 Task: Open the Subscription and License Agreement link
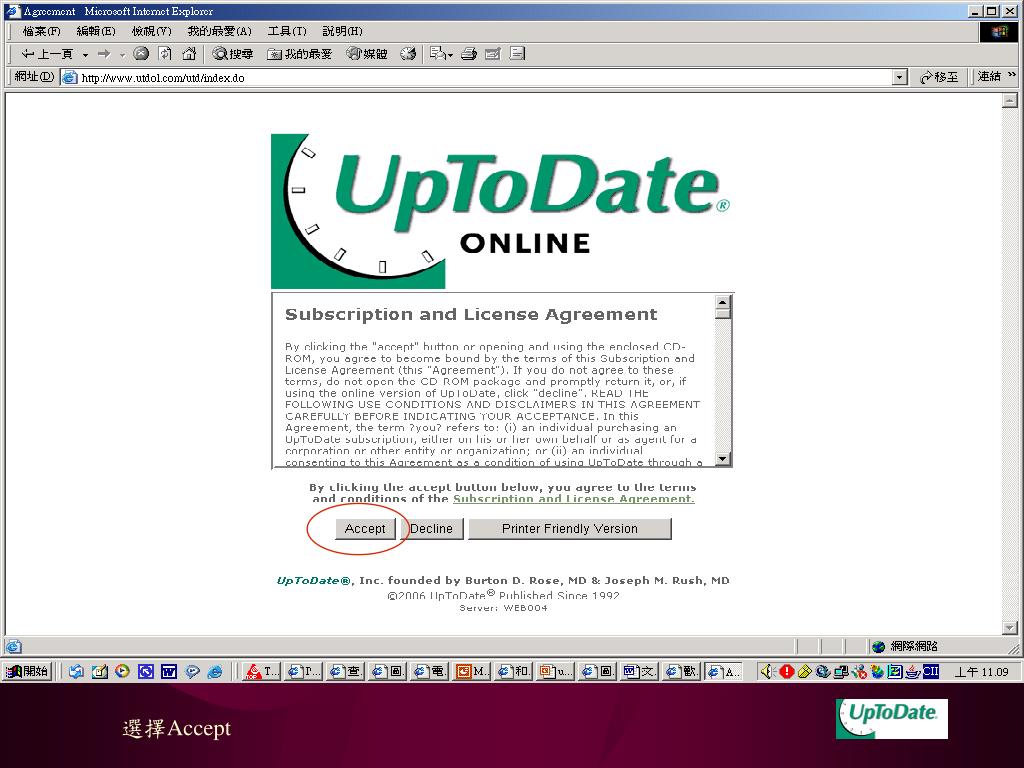pos(573,498)
